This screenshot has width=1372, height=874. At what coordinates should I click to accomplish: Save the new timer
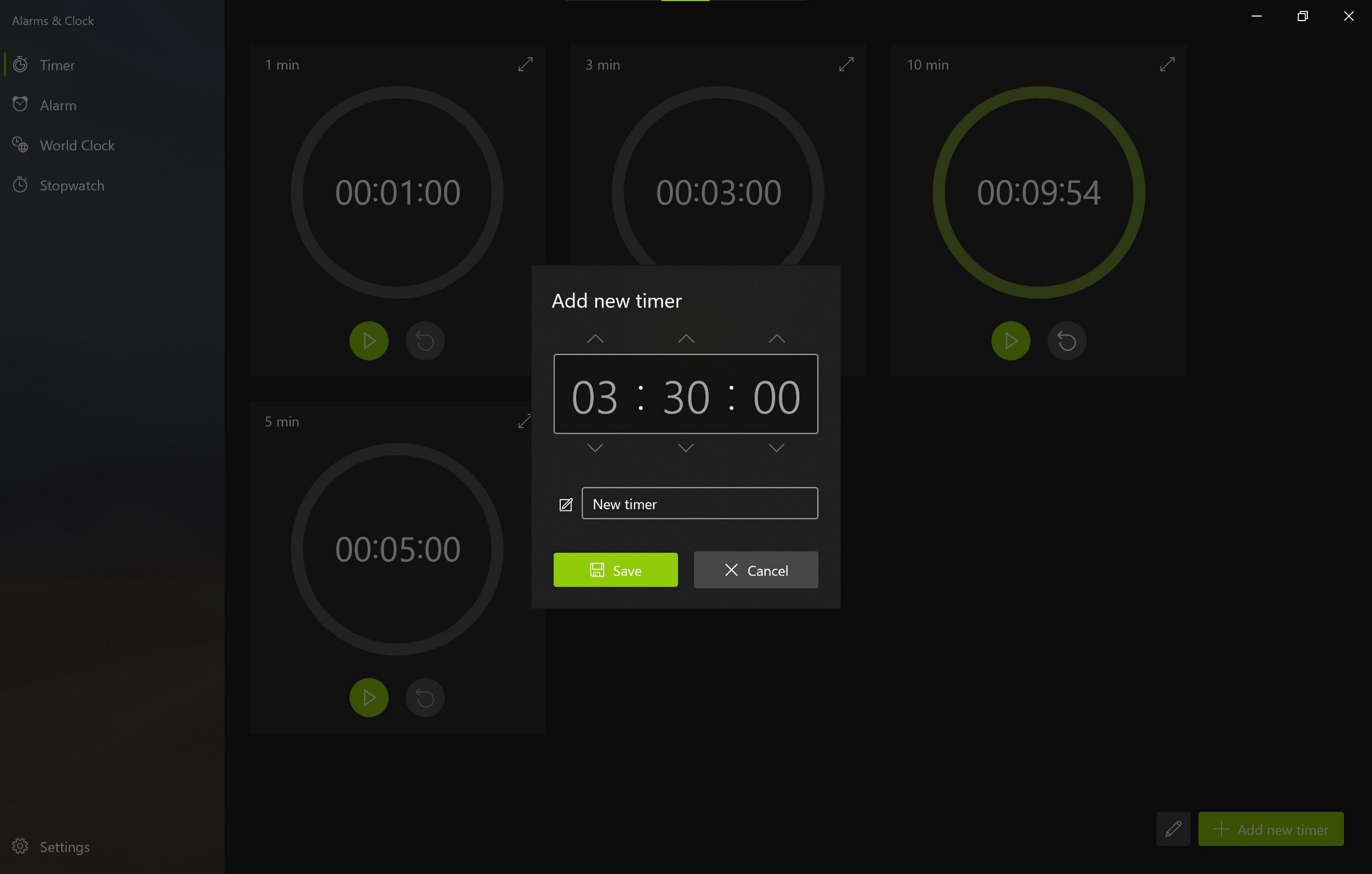tap(615, 570)
